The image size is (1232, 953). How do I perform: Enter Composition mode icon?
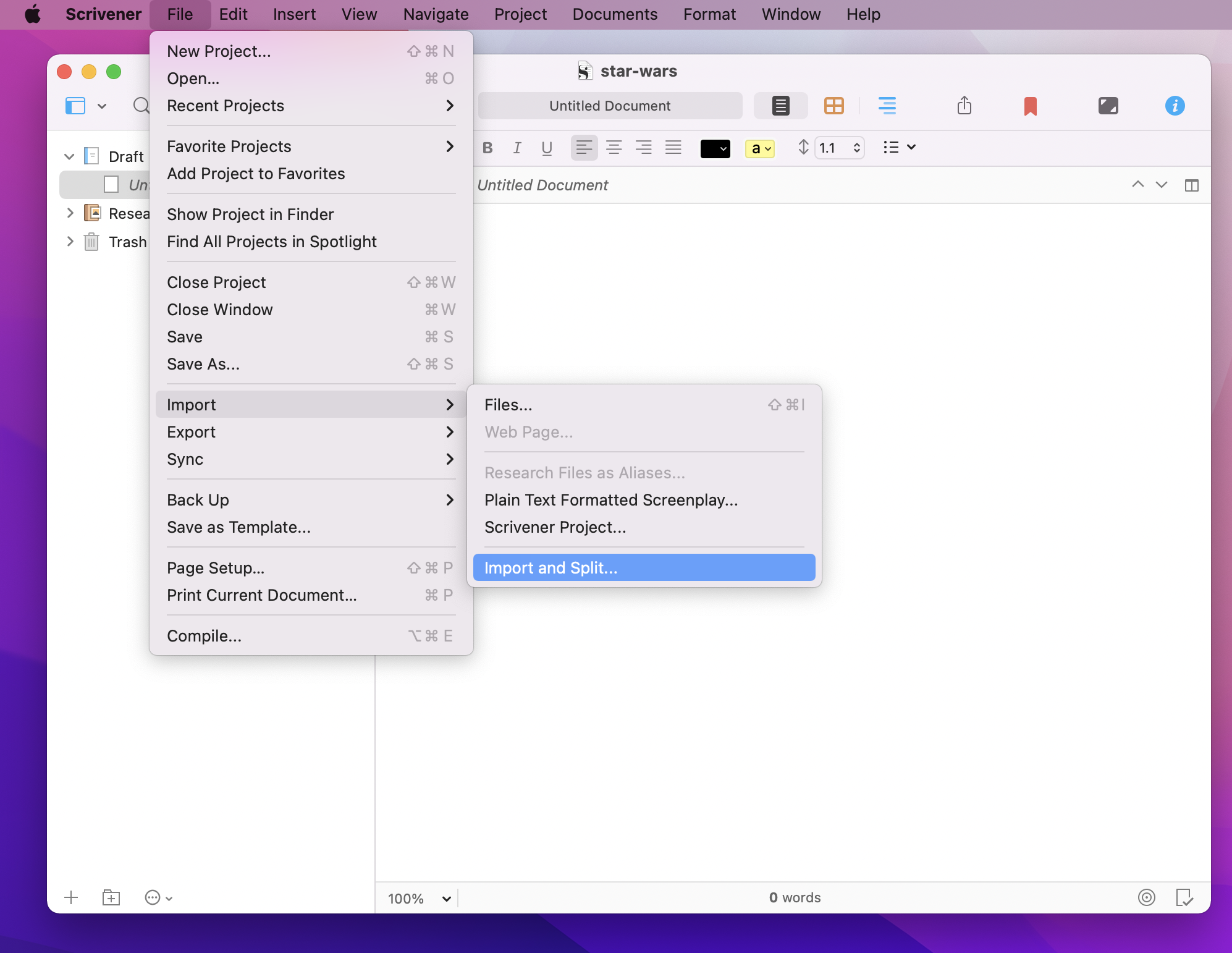(x=1108, y=106)
